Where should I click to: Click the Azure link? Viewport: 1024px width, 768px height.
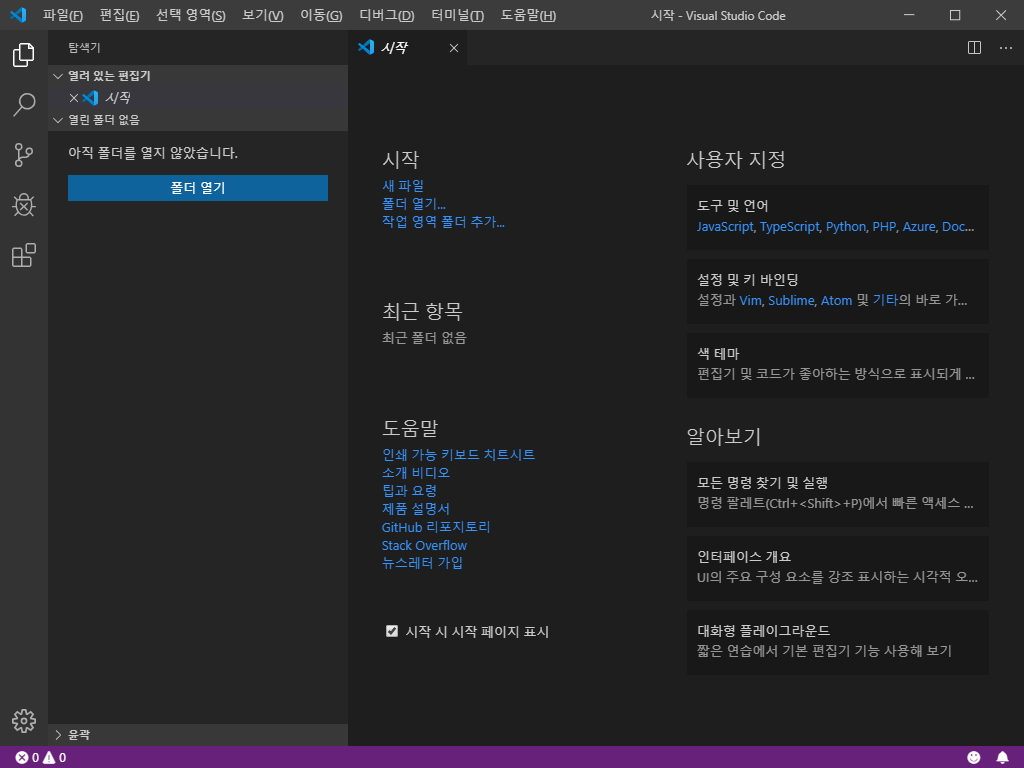(x=919, y=227)
